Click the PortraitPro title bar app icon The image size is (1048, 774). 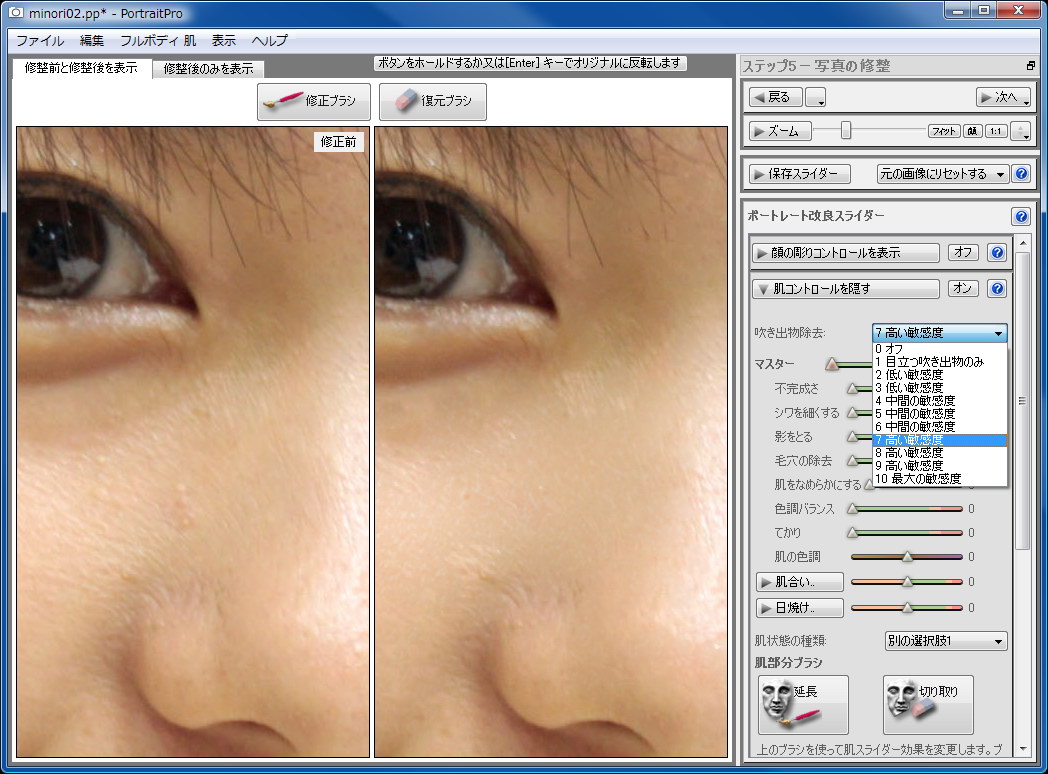pos(15,13)
